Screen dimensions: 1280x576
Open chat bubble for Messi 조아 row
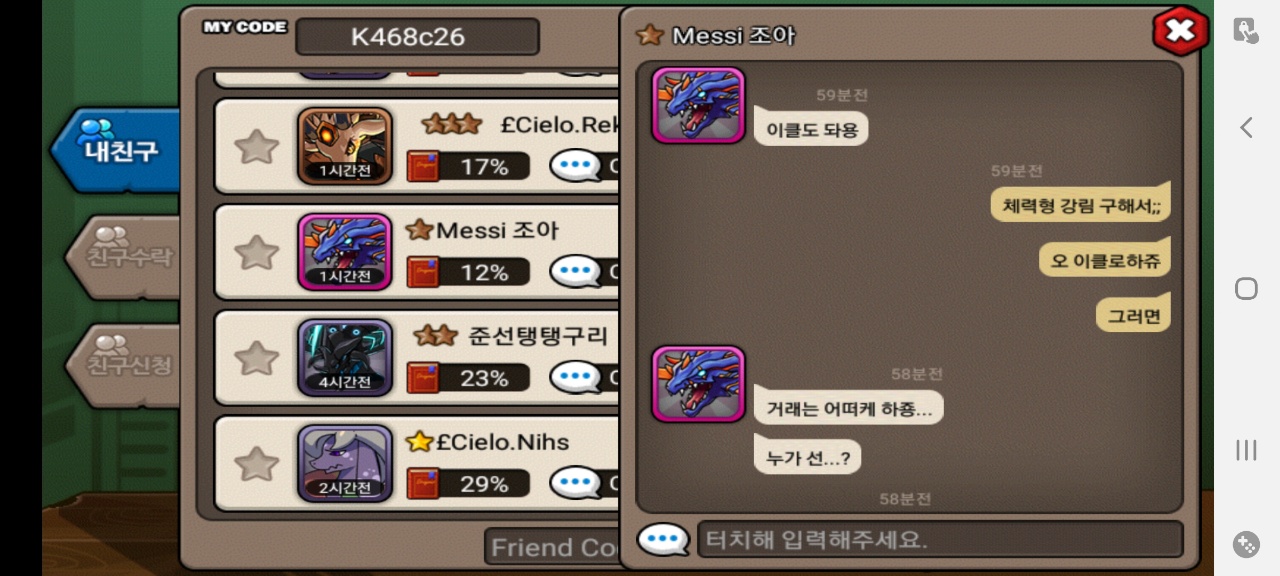(576, 271)
